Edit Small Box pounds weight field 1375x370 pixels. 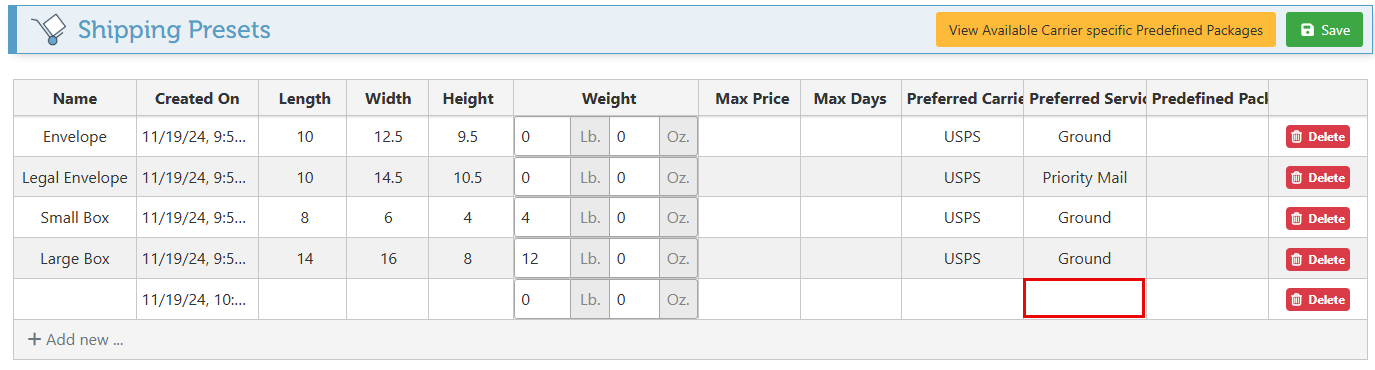pos(543,218)
